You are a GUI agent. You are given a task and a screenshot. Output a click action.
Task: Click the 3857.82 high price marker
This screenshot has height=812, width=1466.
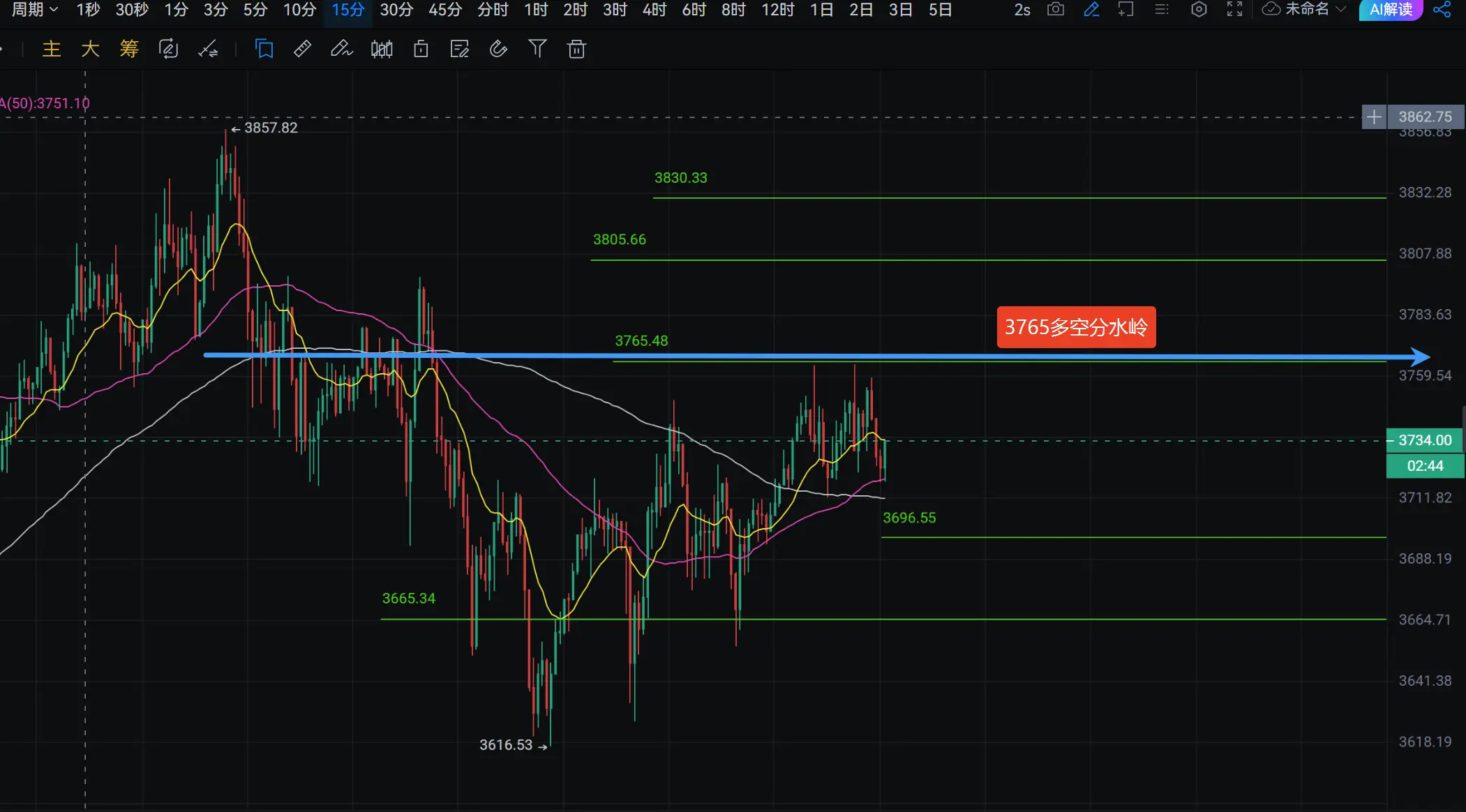(264, 128)
